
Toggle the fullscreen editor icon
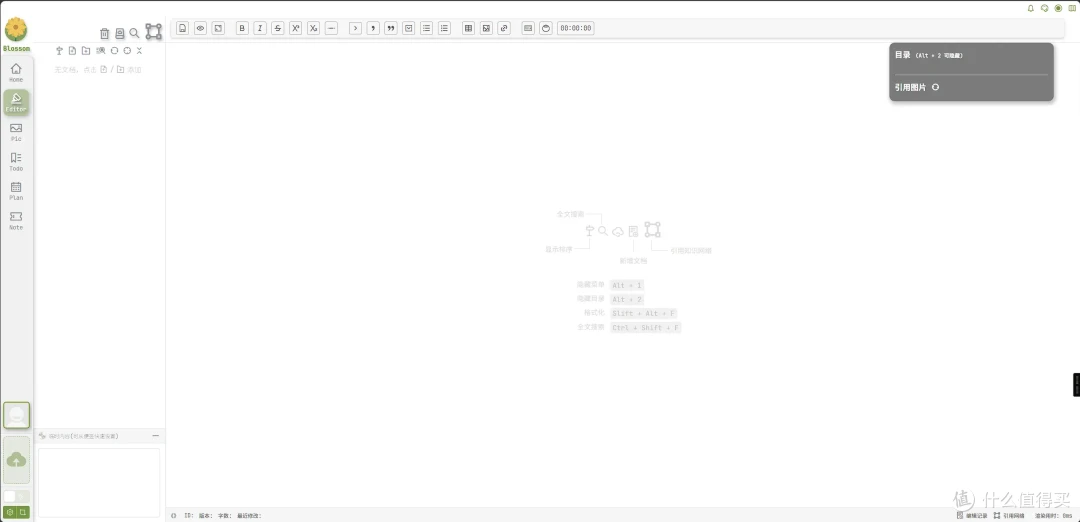click(x=218, y=28)
